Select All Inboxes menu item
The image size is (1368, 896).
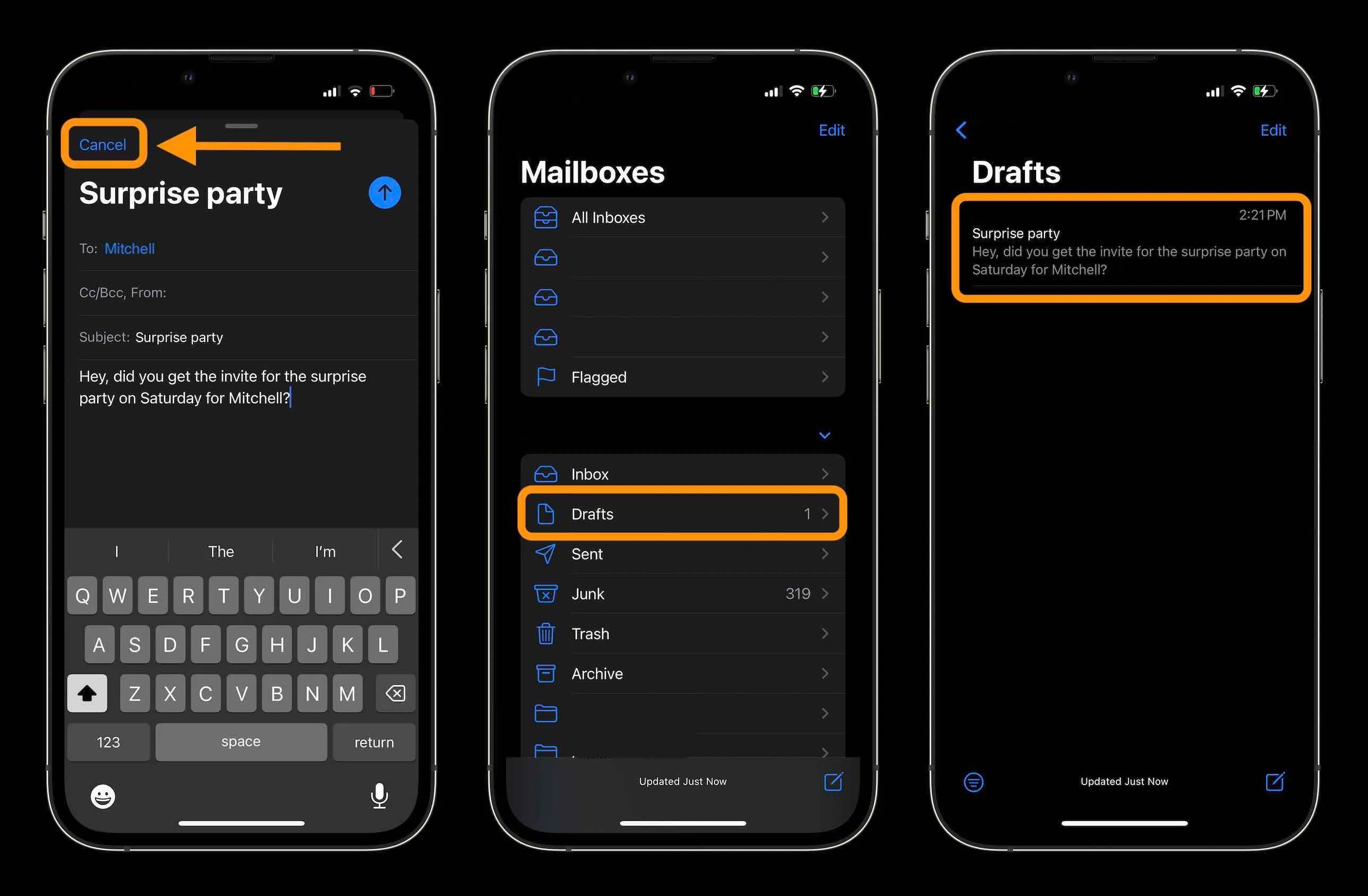pyautogui.click(x=684, y=217)
